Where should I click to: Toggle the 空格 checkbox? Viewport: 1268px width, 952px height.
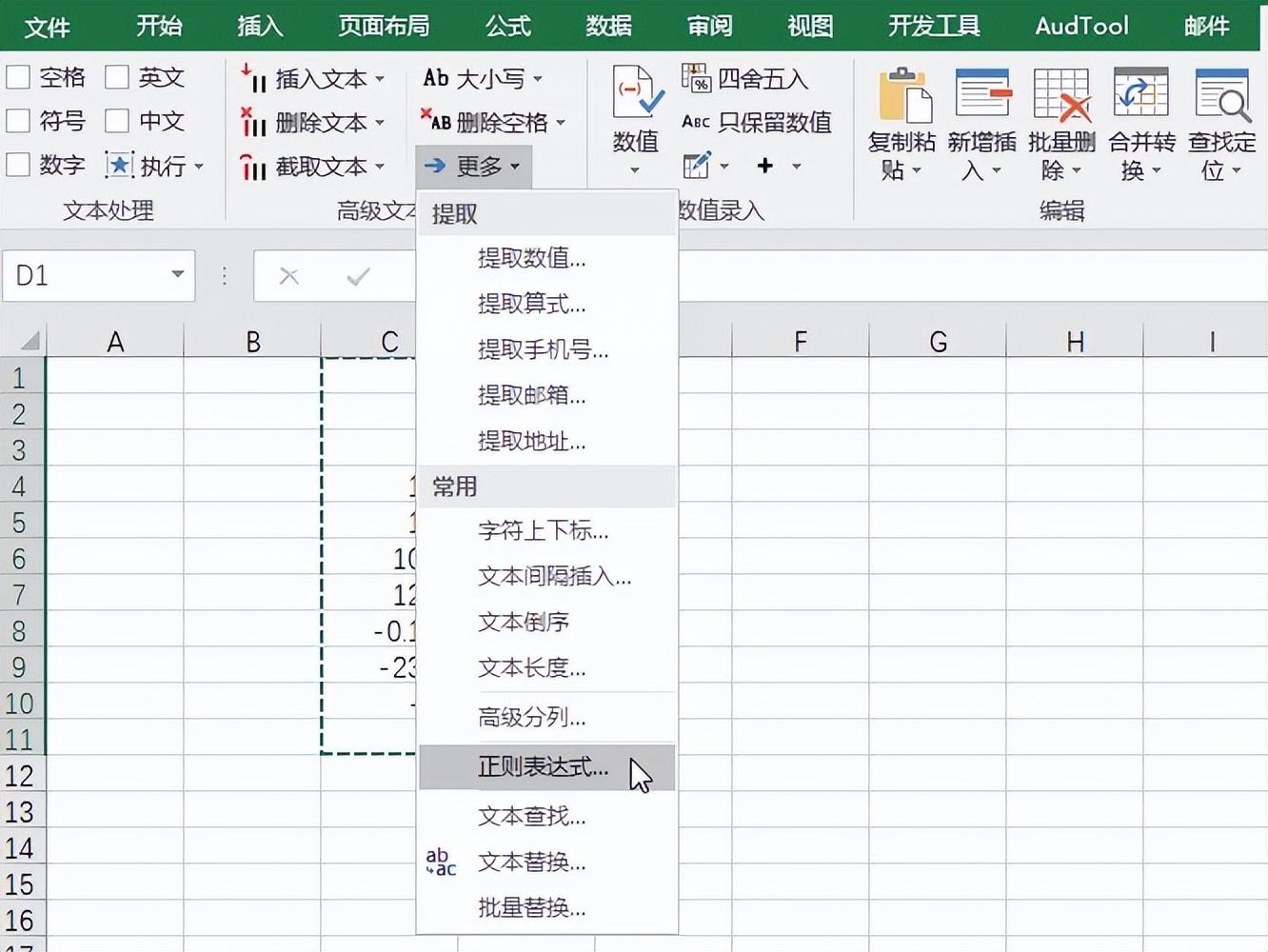coord(18,77)
